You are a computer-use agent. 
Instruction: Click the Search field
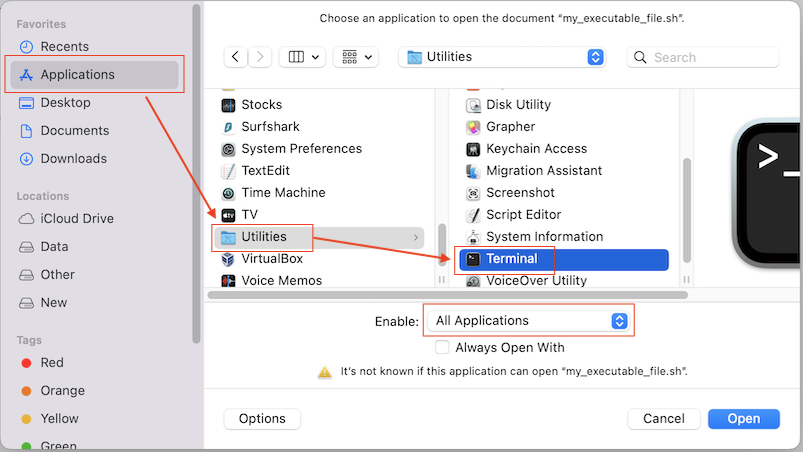pyautogui.click(x=703, y=57)
